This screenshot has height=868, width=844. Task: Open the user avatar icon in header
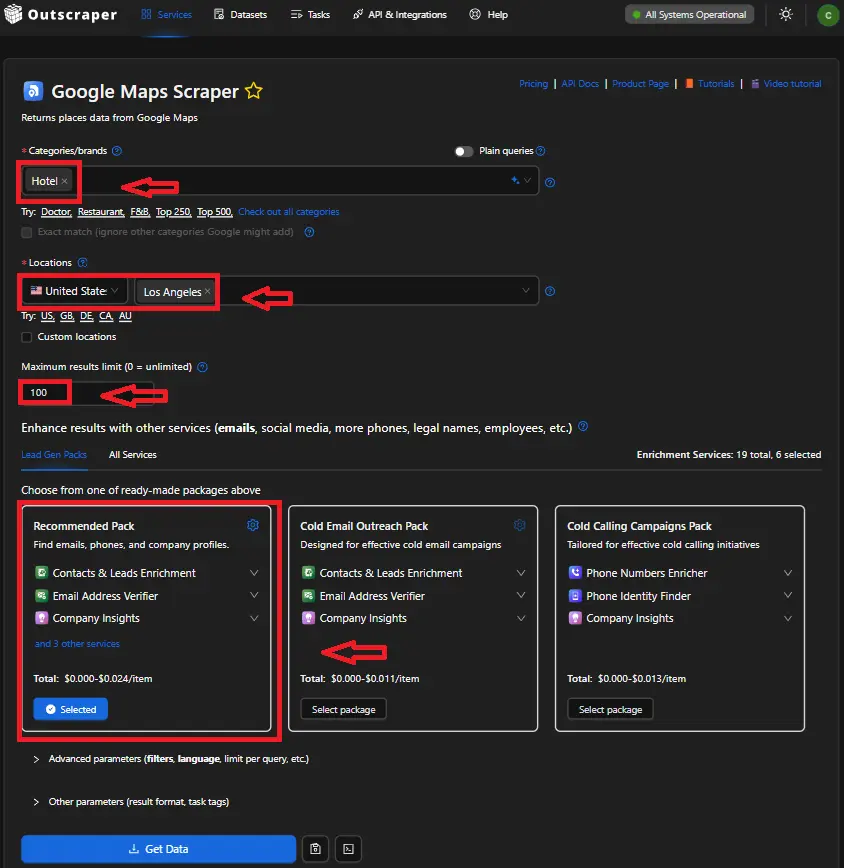827,15
